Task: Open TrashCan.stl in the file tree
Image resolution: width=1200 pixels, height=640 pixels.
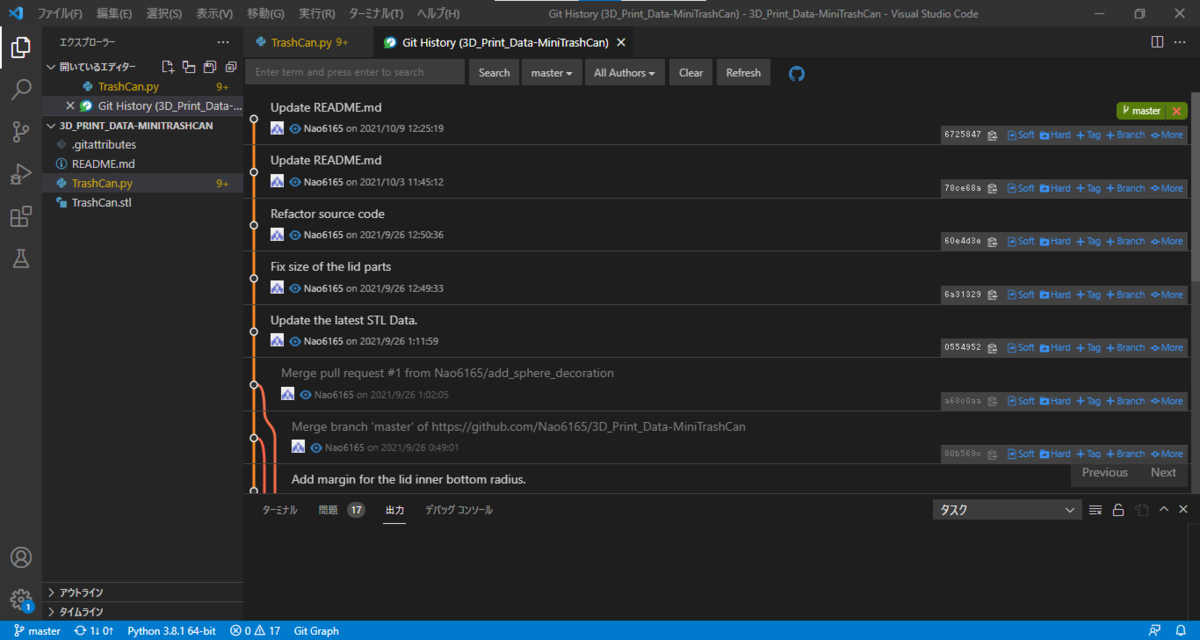Action: click(142, 202)
